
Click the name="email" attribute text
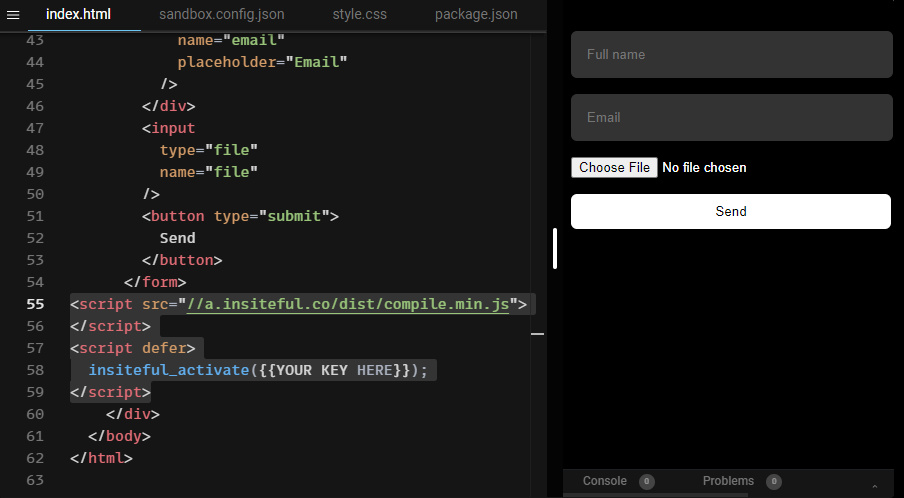pyautogui.click(x=231, y=40)
